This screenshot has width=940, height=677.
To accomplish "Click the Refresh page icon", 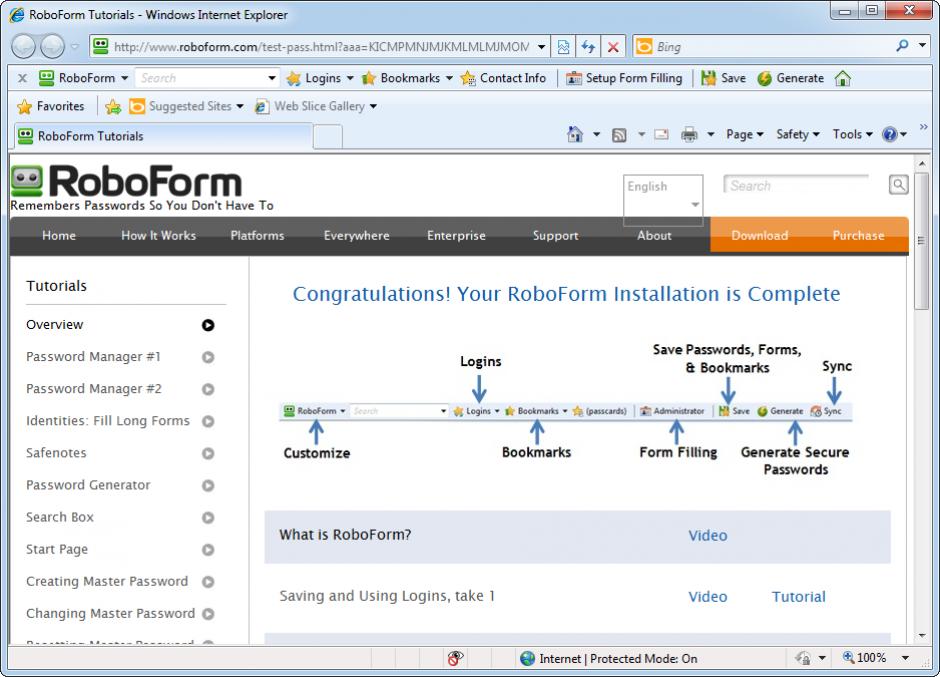I will click(x=588, y=47).
